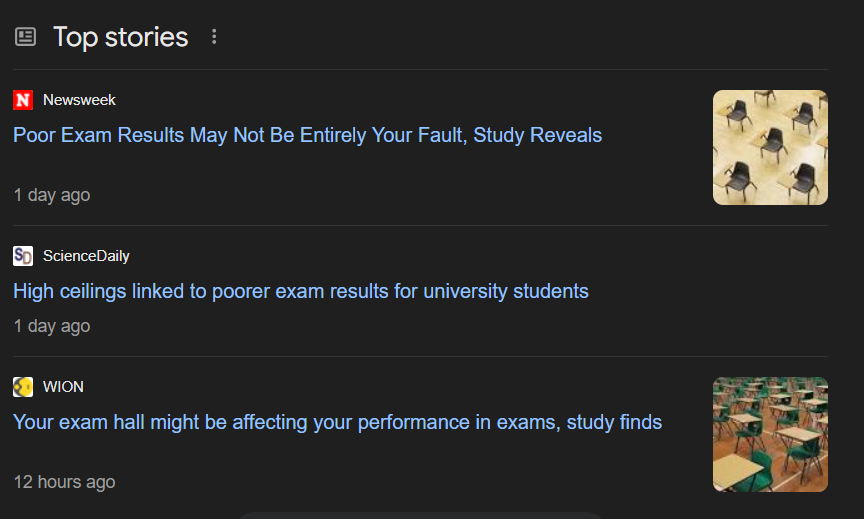Click the yellow WION logo icon

tap(23, 386)
